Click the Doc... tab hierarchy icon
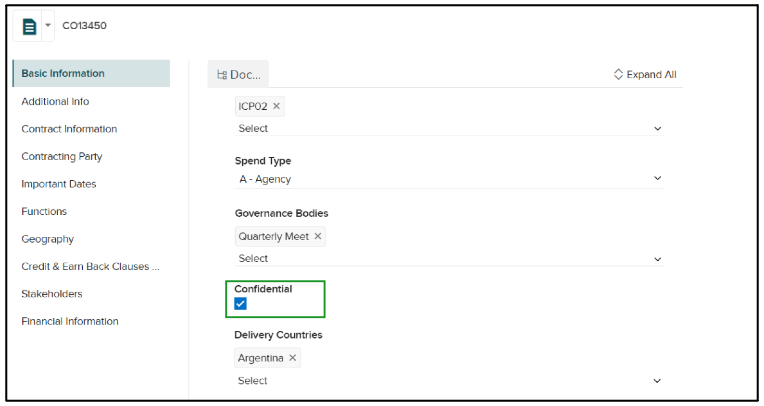The width and height of the screenshot is (764, 406). coord(222,75)
